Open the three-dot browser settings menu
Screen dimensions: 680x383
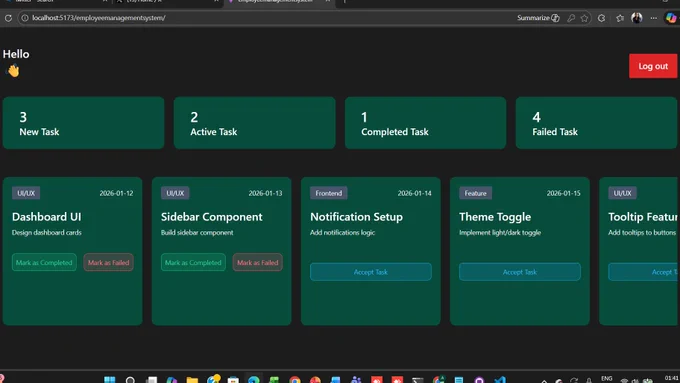[654, 18]
